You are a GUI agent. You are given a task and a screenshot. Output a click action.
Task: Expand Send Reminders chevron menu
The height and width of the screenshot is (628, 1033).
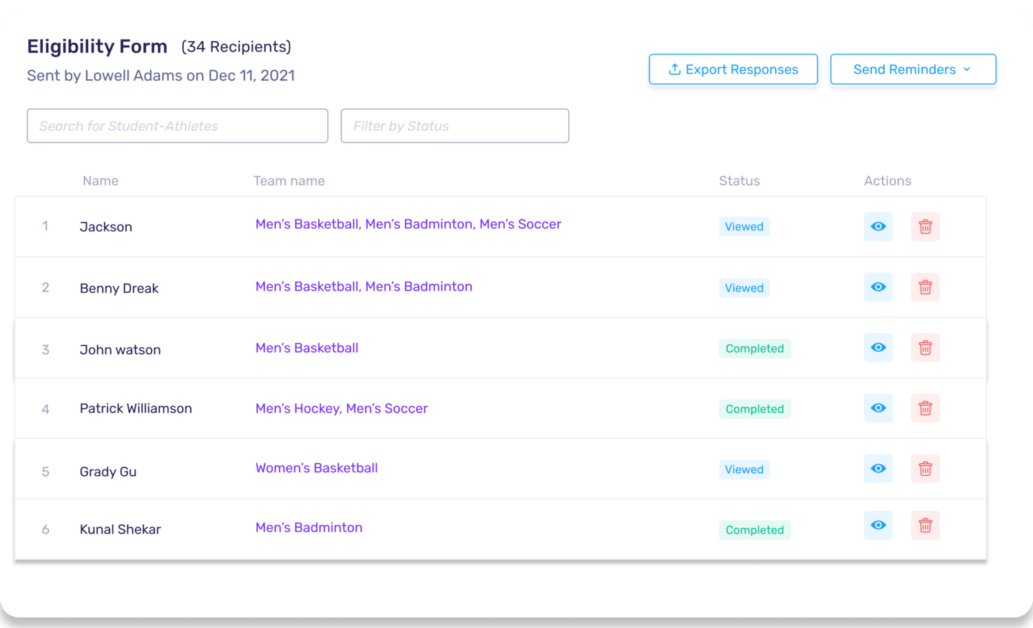[x=966, y=69]
